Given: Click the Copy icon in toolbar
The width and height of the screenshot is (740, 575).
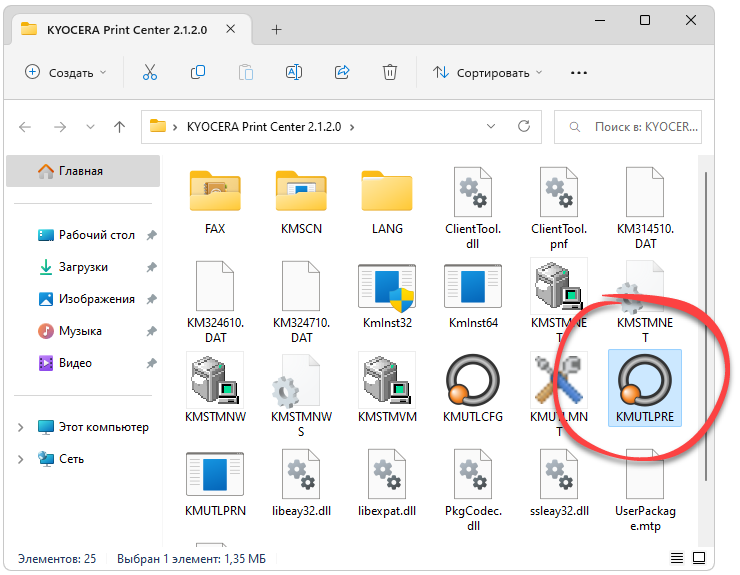Looking at the screenshot, I should (x=198, y=72).
